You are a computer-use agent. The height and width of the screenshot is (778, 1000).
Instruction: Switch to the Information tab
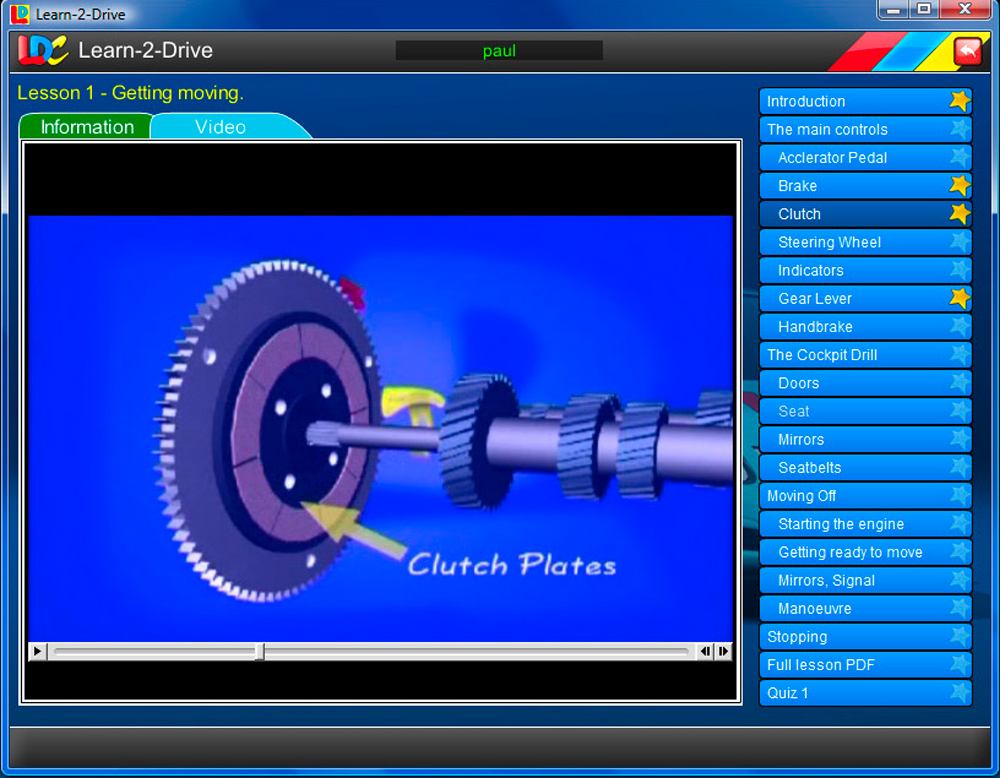click(x=85, y=127)
